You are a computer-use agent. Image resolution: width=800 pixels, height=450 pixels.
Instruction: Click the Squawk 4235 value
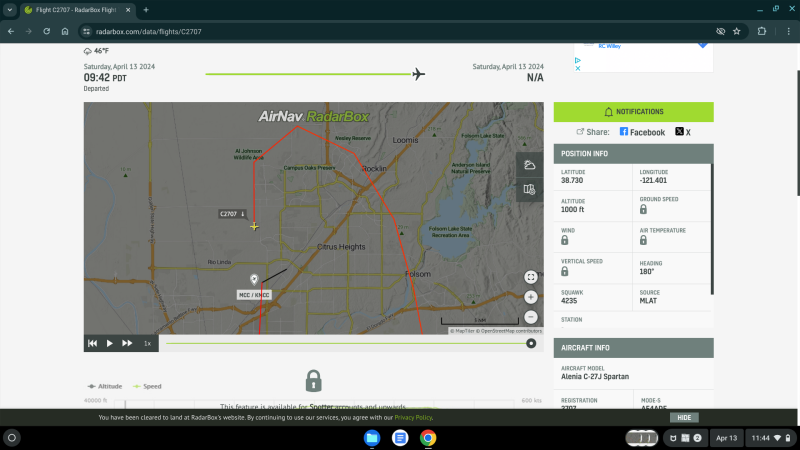569,301
